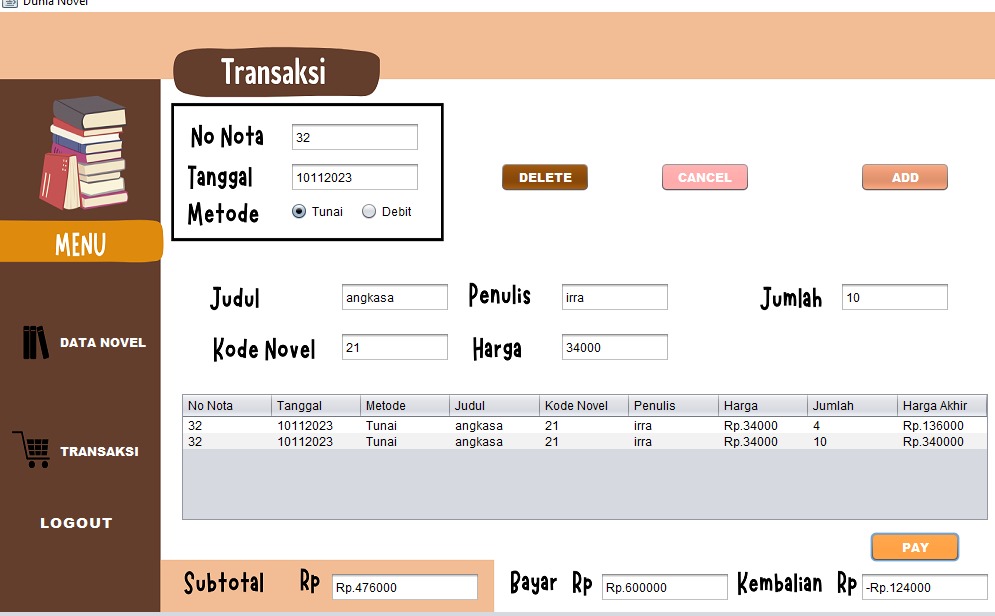Click the books icon beside Data Novel
995x616 pixels.
coord(36,342)
